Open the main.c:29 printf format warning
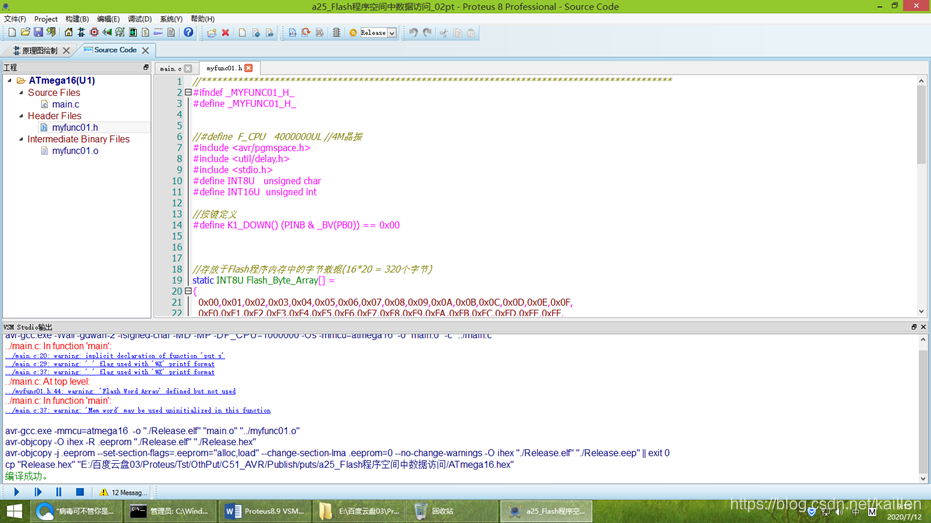This screenshot has height=523, width=931. [x=110, y=364]
